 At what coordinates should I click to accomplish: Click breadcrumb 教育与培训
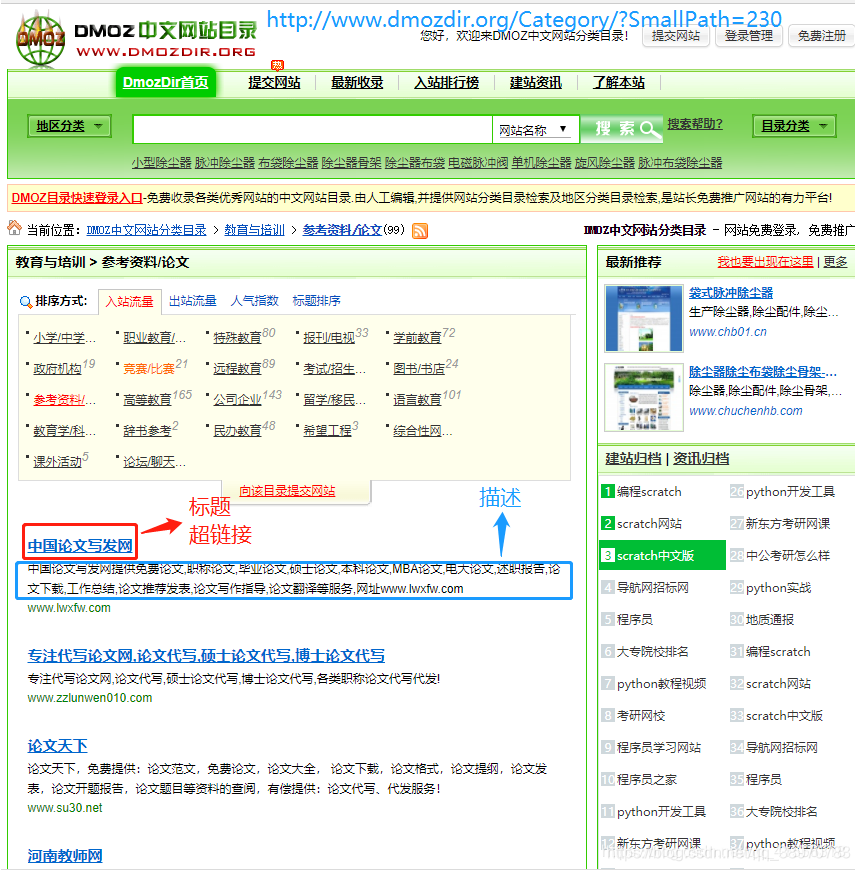[254, 230]
